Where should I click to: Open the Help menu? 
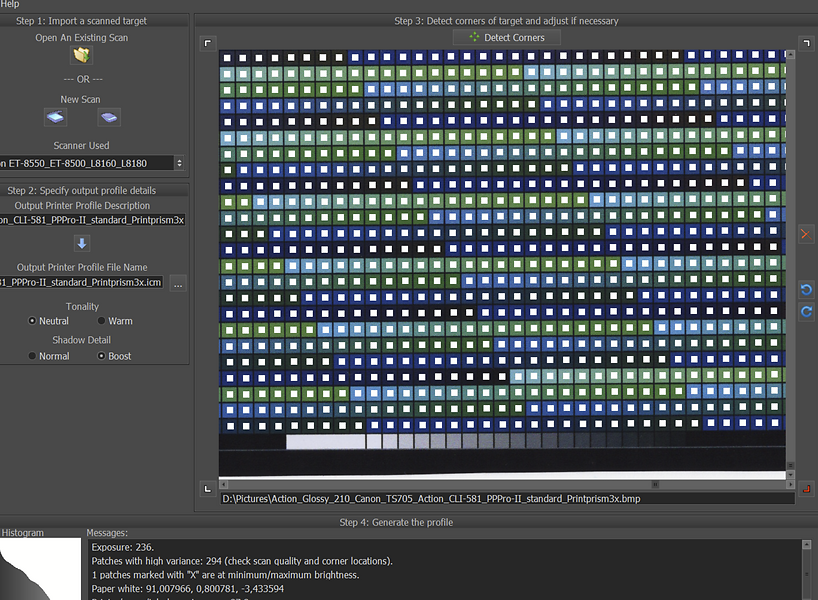coord(10,4)
